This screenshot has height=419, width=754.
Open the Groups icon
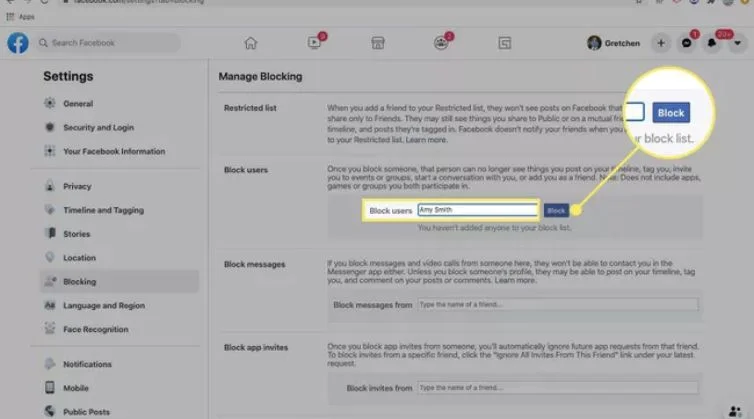[x=441, y=43]
